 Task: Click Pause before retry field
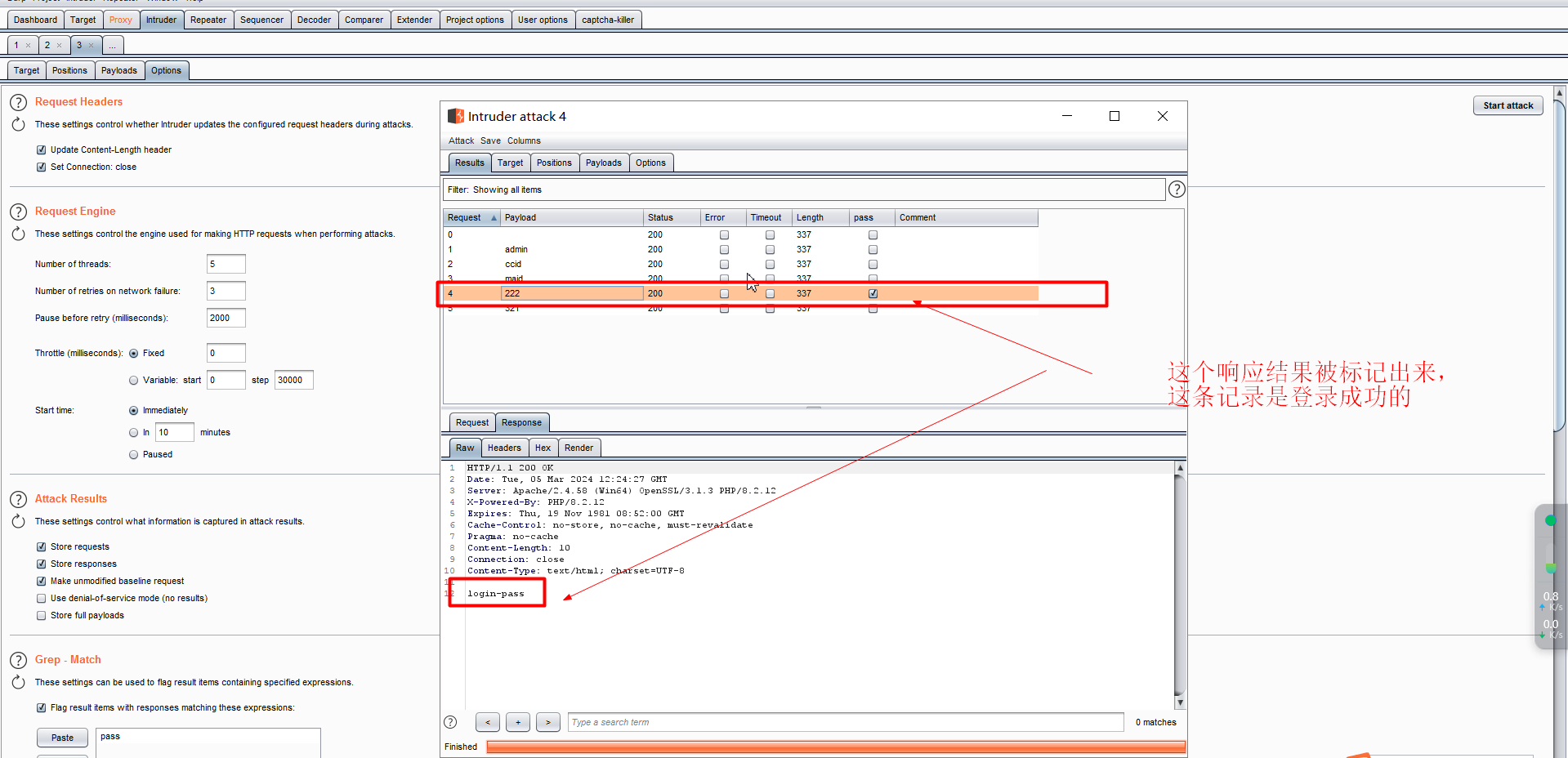tap(226, 318)
